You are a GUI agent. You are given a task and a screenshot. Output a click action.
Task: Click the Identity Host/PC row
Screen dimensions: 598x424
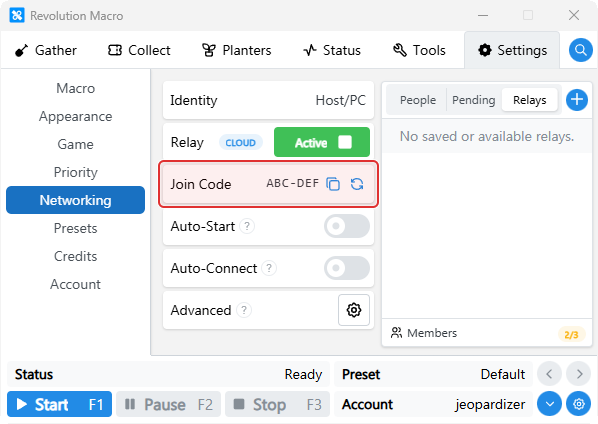tap(268, 100)
